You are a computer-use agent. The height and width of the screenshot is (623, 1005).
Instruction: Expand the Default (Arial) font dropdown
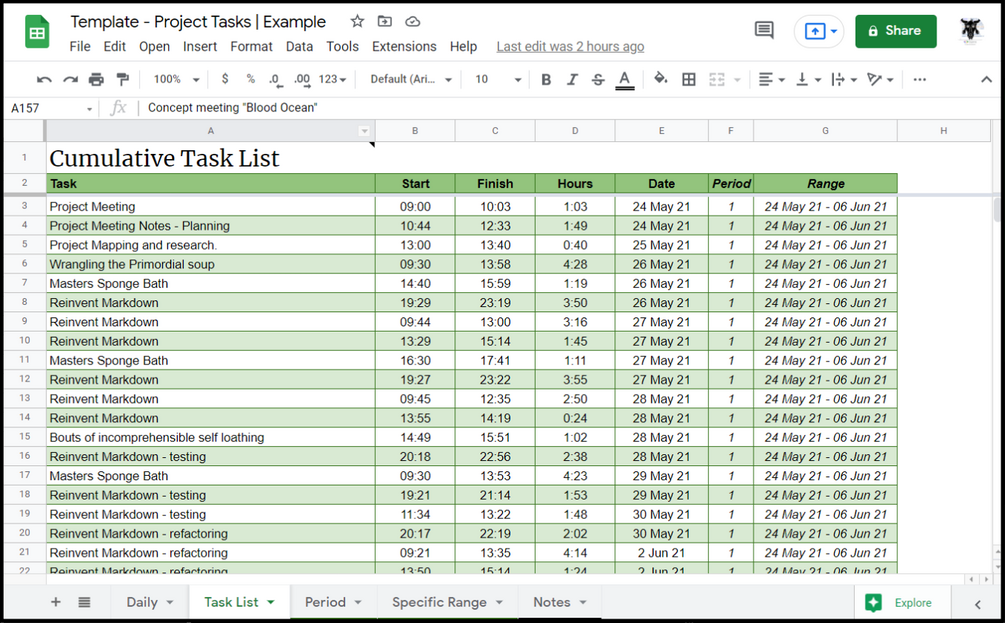pyautogui.click(x=411, y=79)
